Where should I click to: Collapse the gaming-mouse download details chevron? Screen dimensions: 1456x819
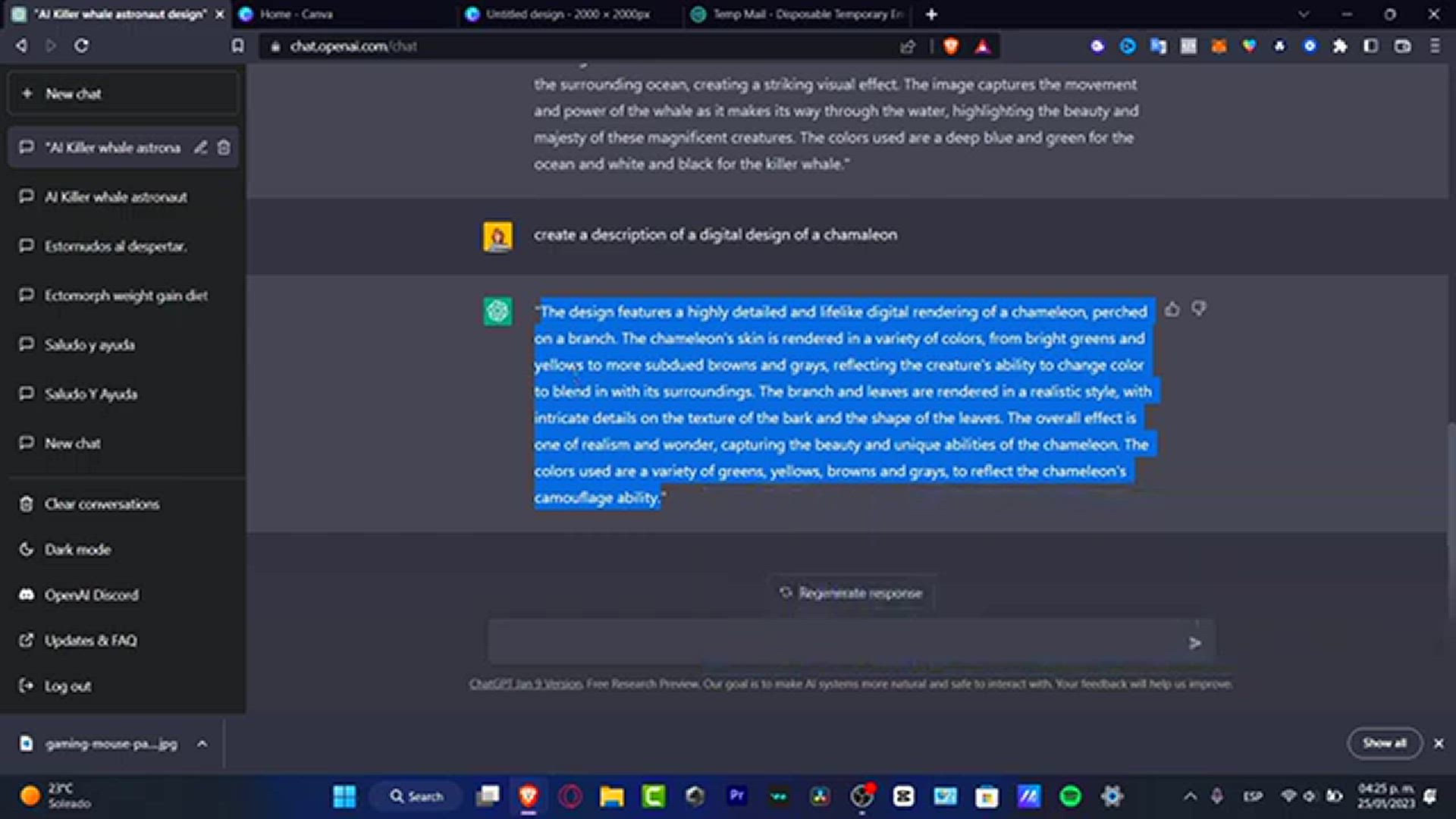(202, 744)
